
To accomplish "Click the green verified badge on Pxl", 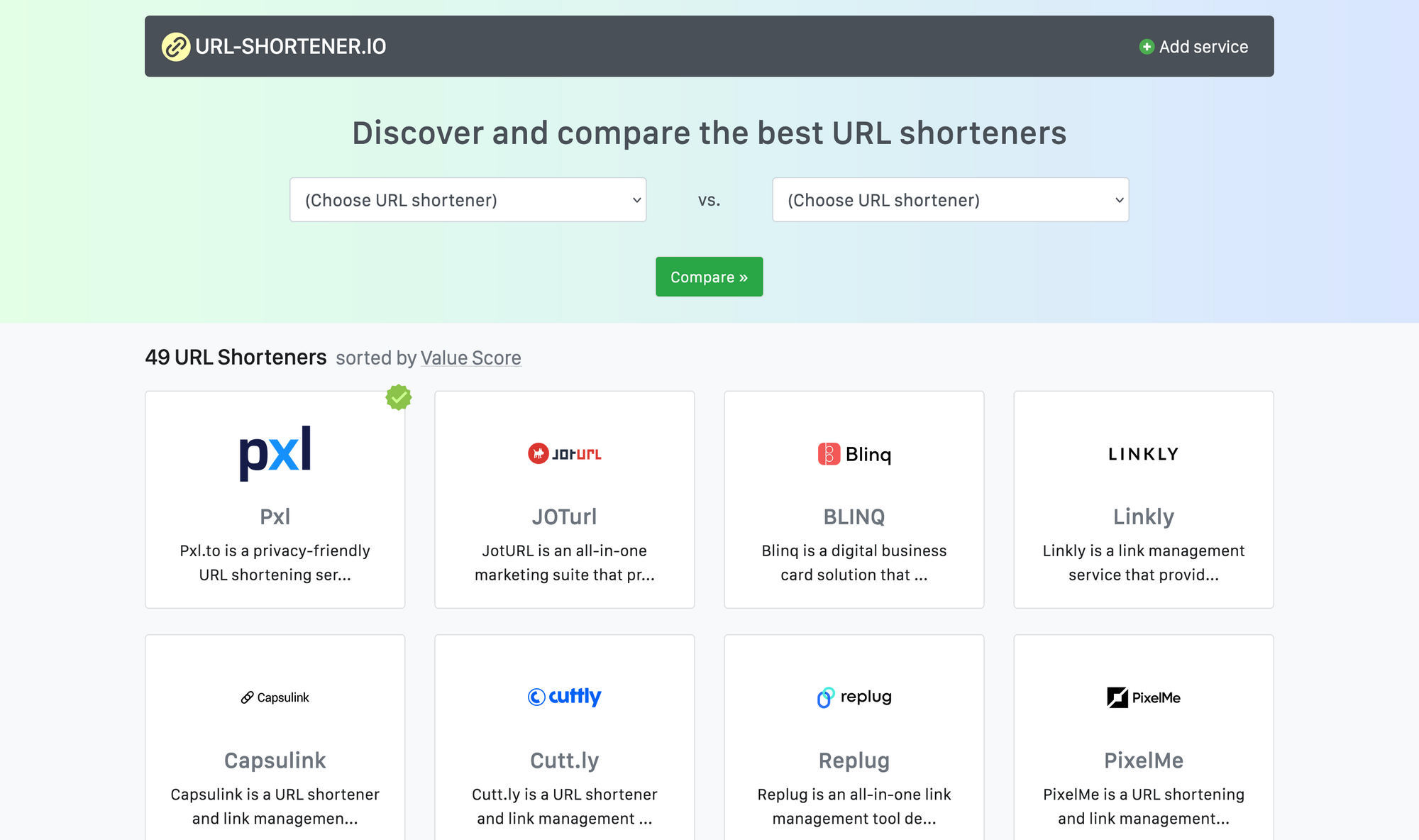I will (399, 397).
